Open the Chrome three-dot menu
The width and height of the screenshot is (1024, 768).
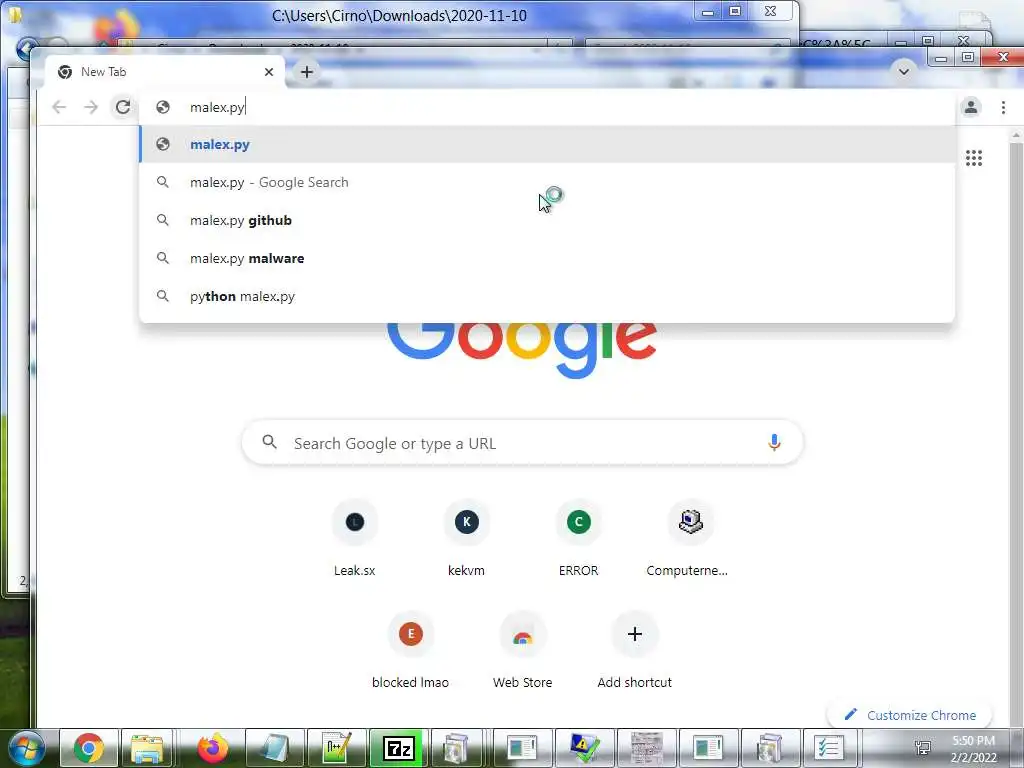[x=1003, y=106]
